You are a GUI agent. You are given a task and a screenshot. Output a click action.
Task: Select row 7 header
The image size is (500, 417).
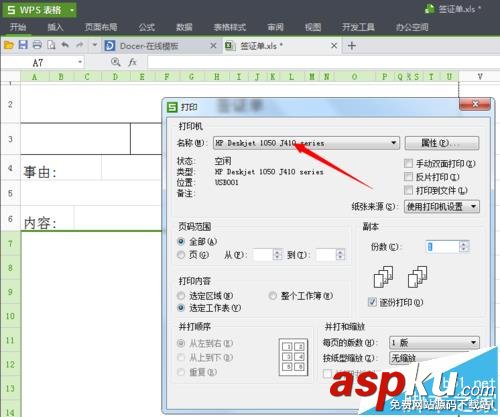[10, 244]
